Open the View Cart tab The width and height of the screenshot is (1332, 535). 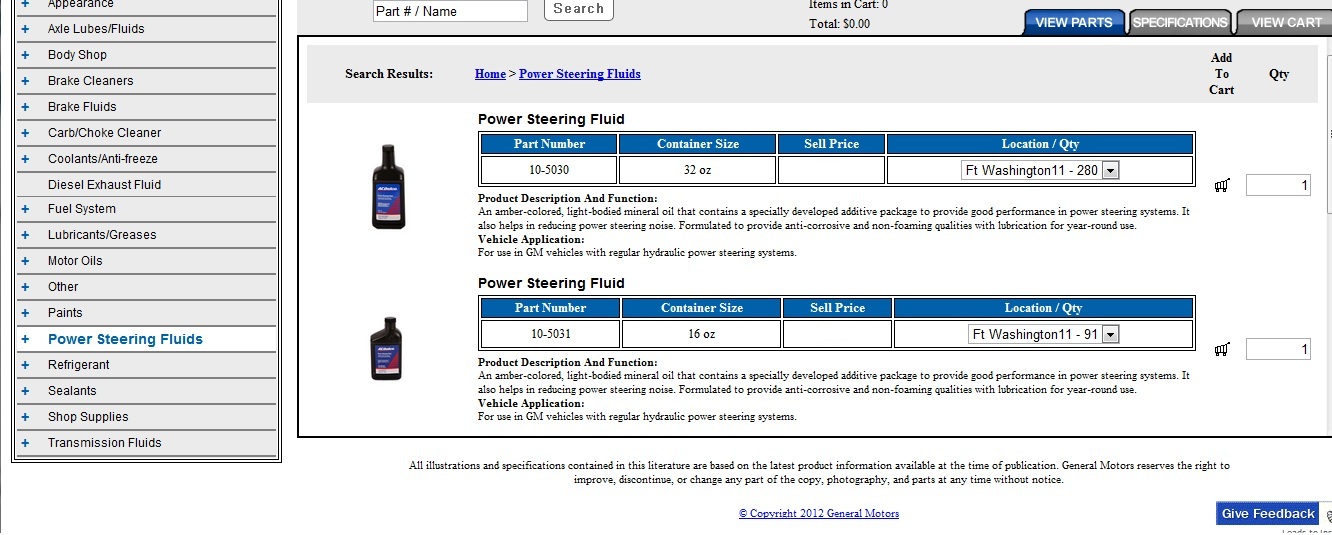pos(1286,22)
